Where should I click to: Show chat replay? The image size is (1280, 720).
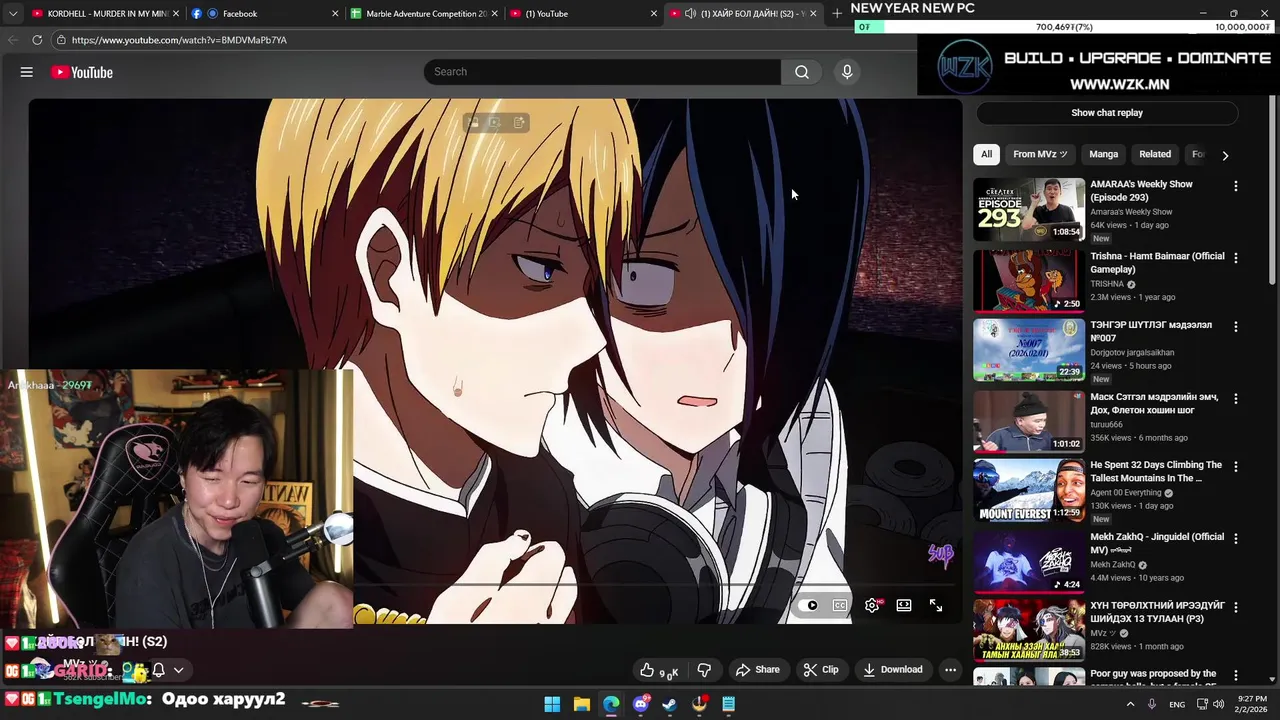[1107, 113]
